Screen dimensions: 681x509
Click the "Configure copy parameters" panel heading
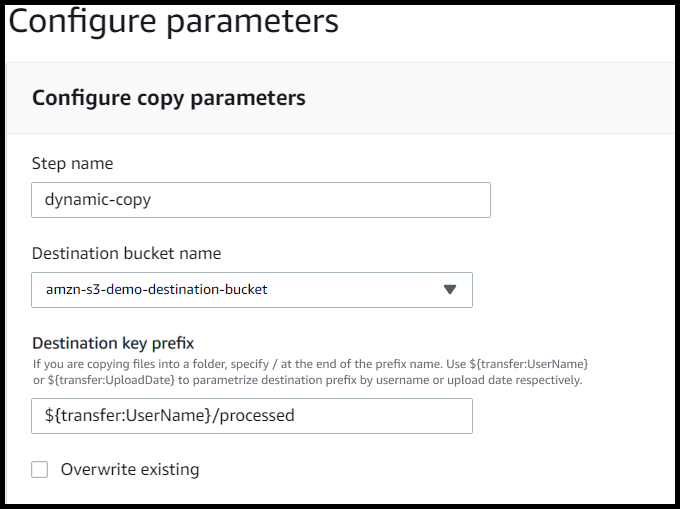(168, 98)
